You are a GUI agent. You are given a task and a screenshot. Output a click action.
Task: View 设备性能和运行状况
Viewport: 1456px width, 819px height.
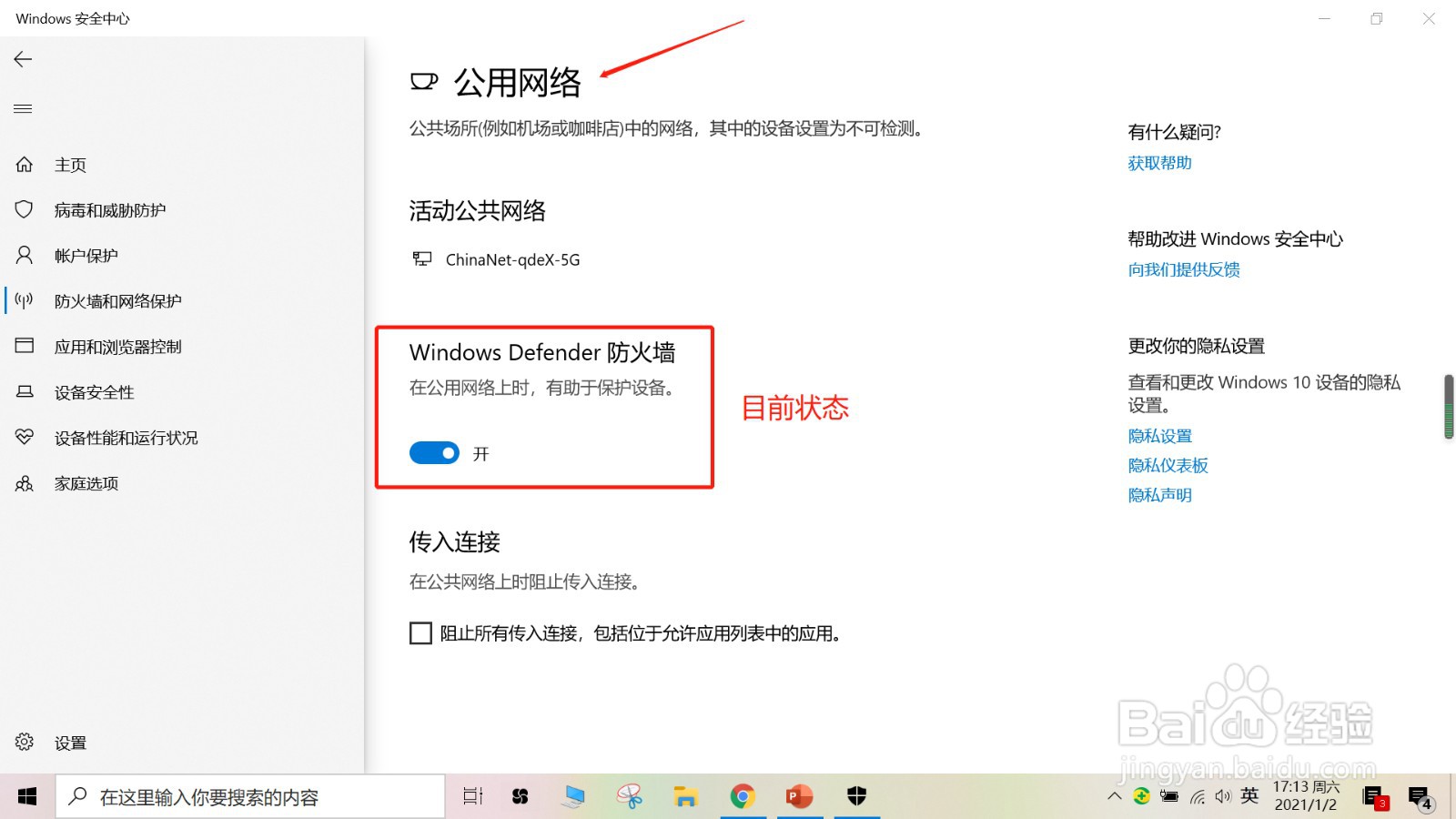[125, 437]
